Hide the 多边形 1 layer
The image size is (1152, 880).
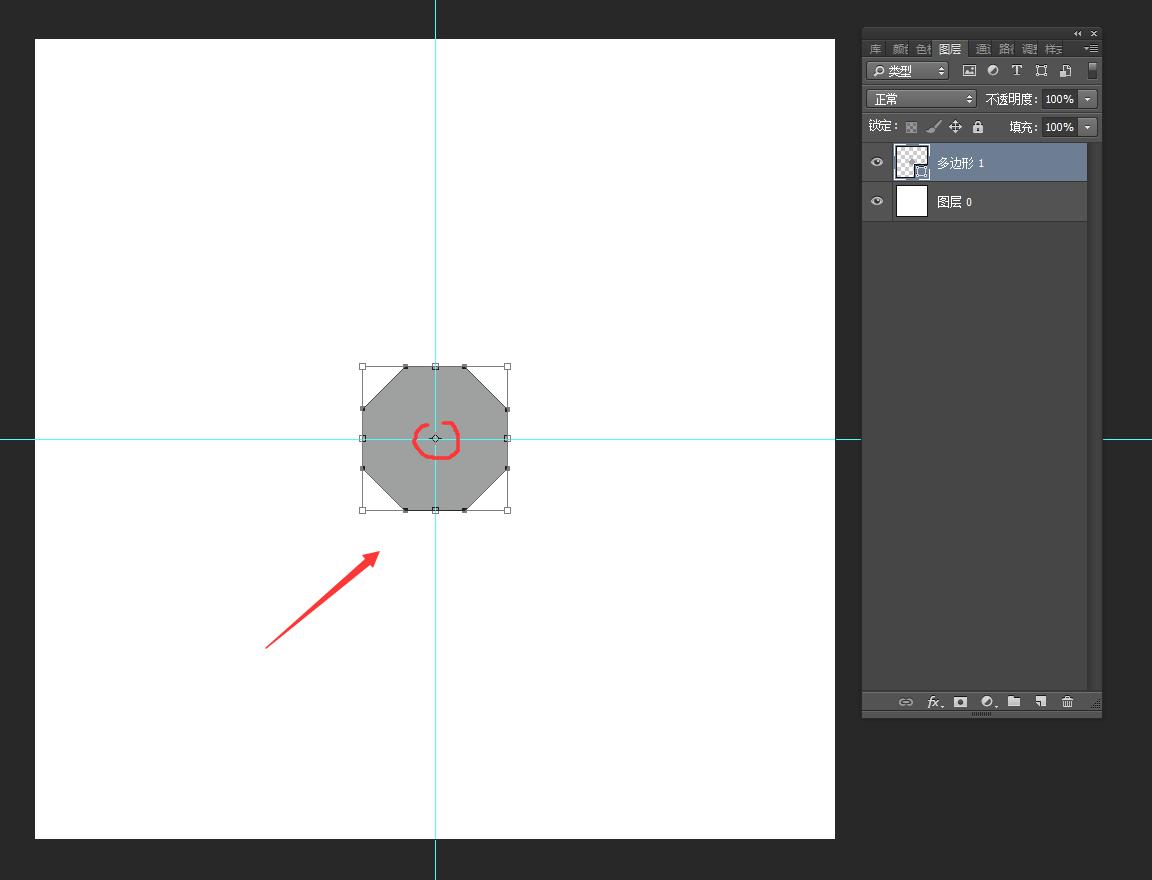[877, 162]
